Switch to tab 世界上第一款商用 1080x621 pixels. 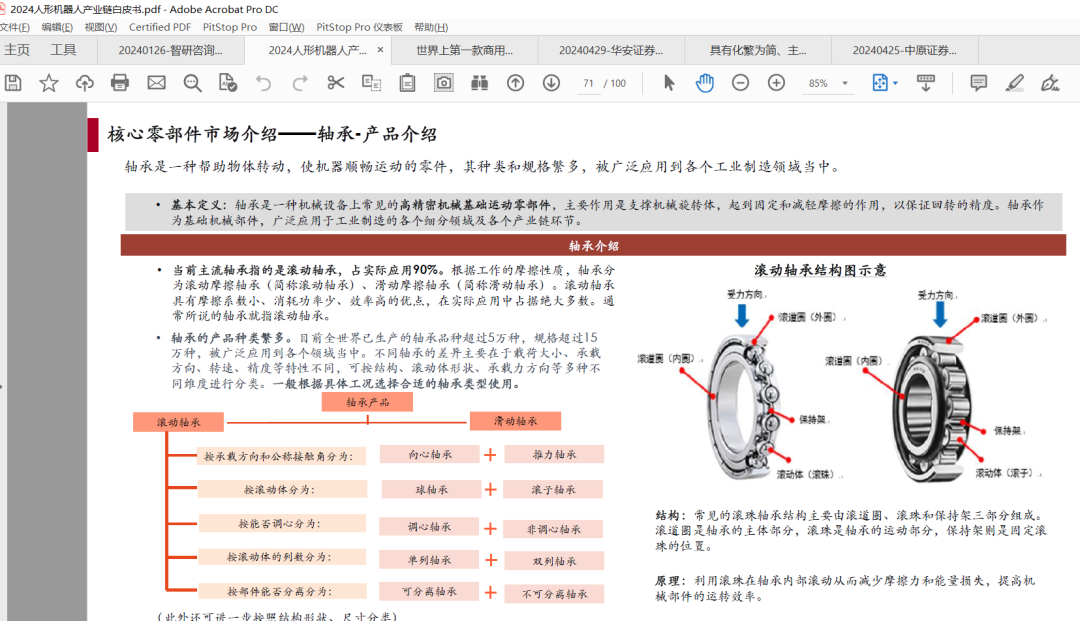click(x=465, y=50)
